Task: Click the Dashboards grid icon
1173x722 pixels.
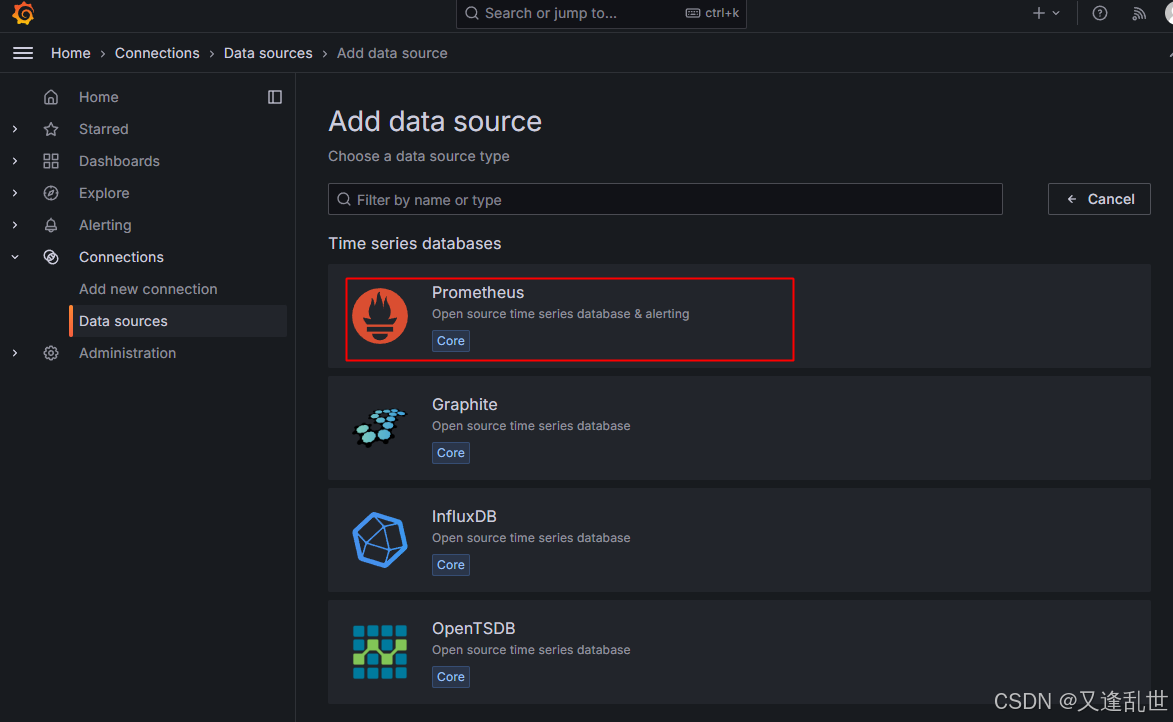Action: click(x=51, y=161)
